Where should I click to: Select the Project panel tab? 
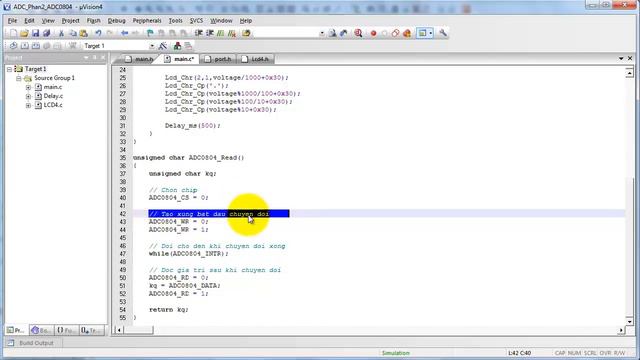pos(16,330)
